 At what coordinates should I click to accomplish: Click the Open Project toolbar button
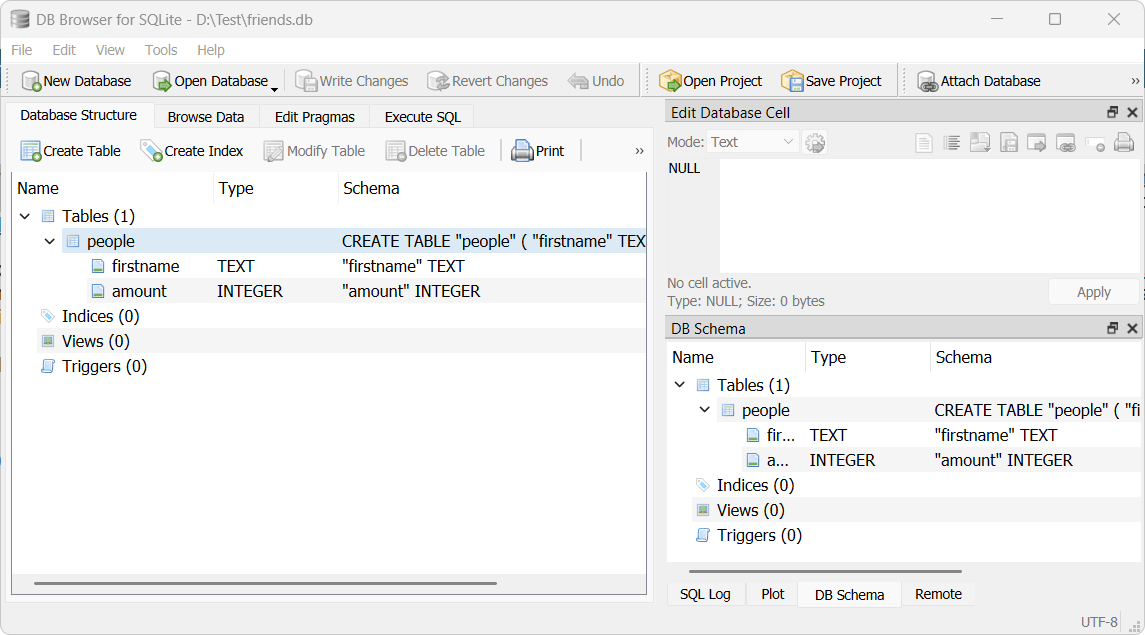point(711,81)
